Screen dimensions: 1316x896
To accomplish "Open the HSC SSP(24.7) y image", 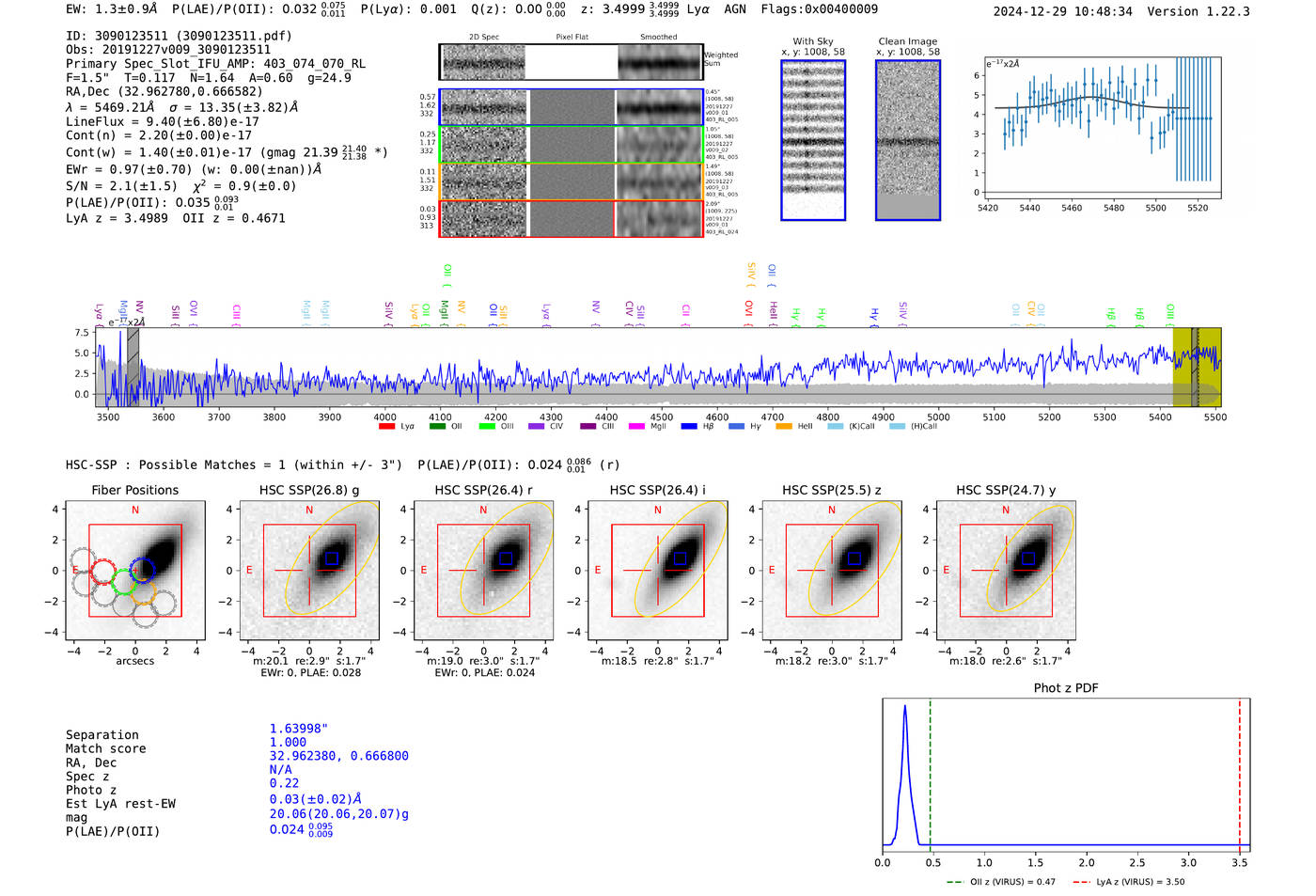I will coord(1006,571).
